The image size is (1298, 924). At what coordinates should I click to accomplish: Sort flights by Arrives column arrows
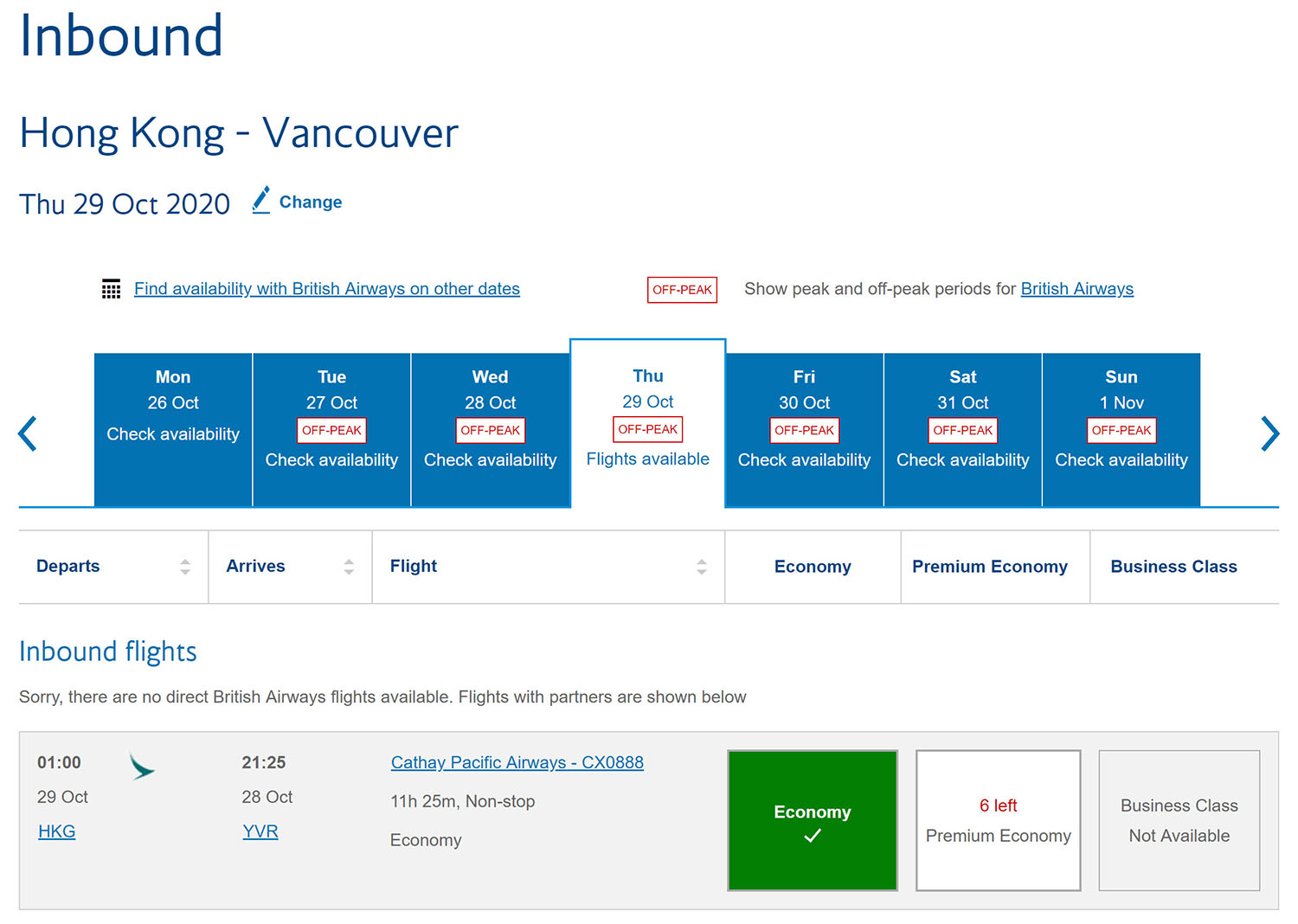(349, 567)
